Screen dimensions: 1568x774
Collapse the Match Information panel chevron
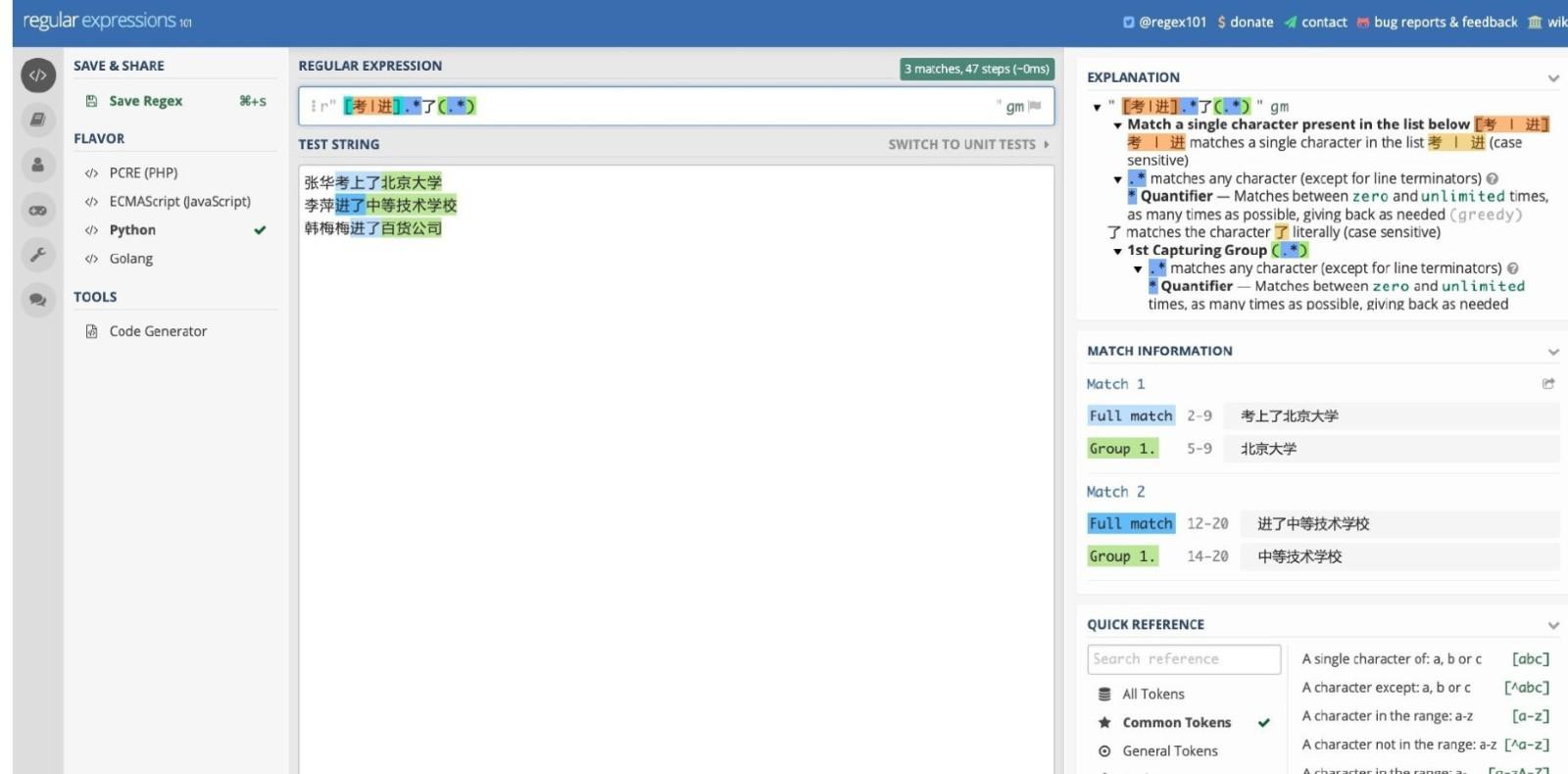[x=1553, y=352]
